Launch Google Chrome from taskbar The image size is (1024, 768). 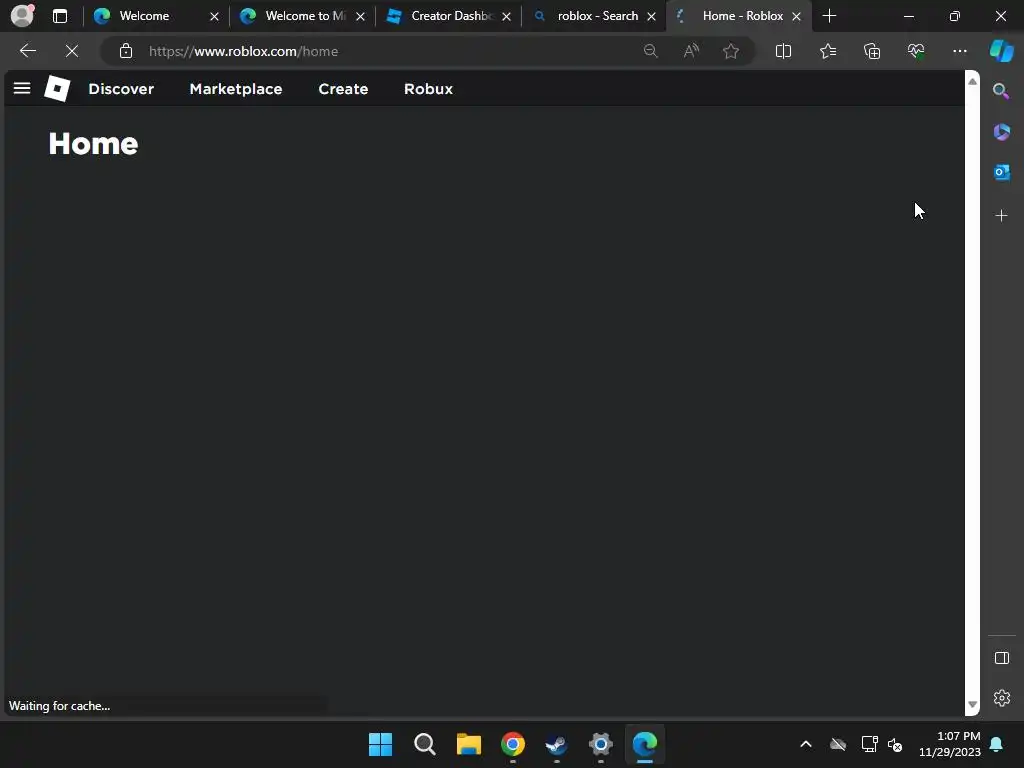click(513, 744)
